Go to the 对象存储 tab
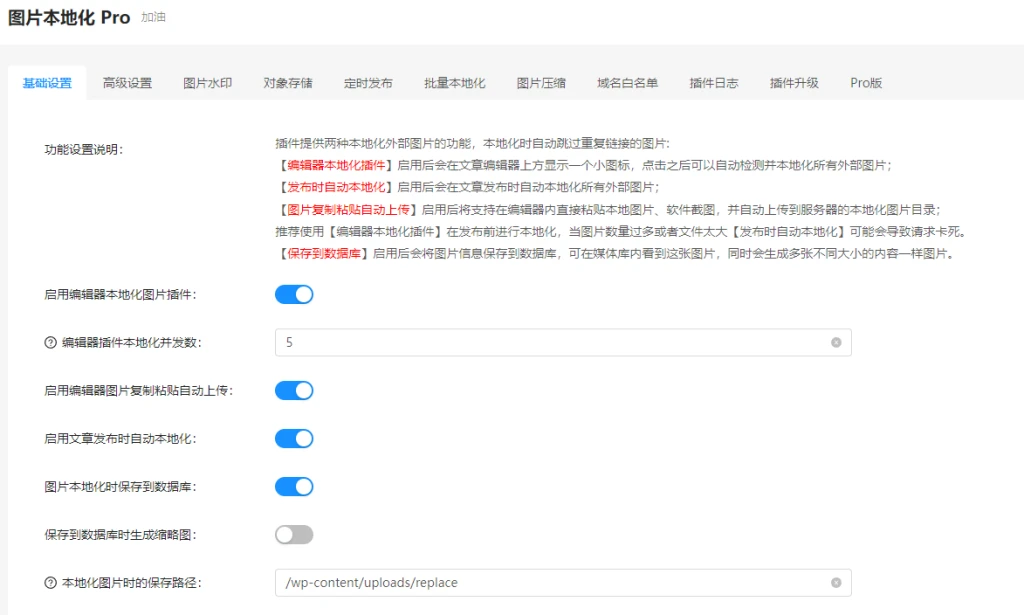1024x615 pixels. point(288,83)
